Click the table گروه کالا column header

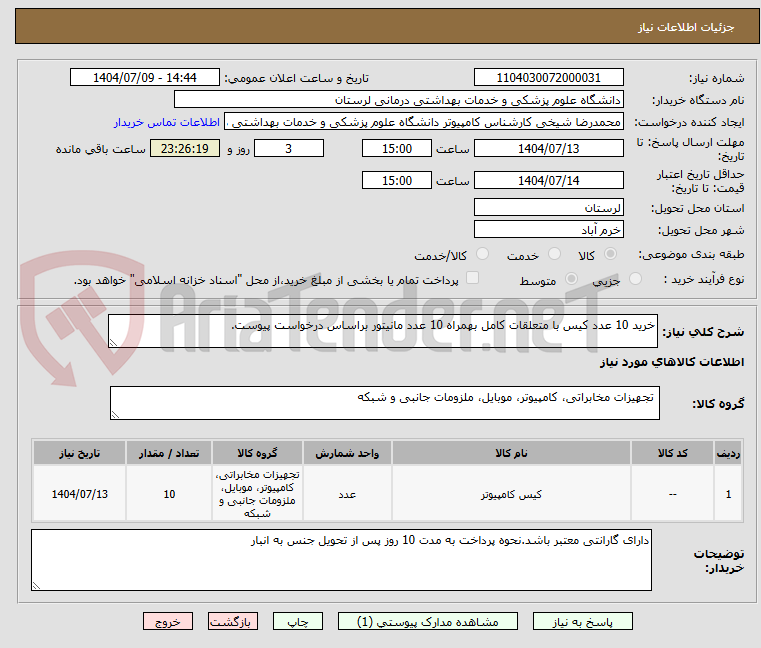pyautogui.click(x=257, y=453)
